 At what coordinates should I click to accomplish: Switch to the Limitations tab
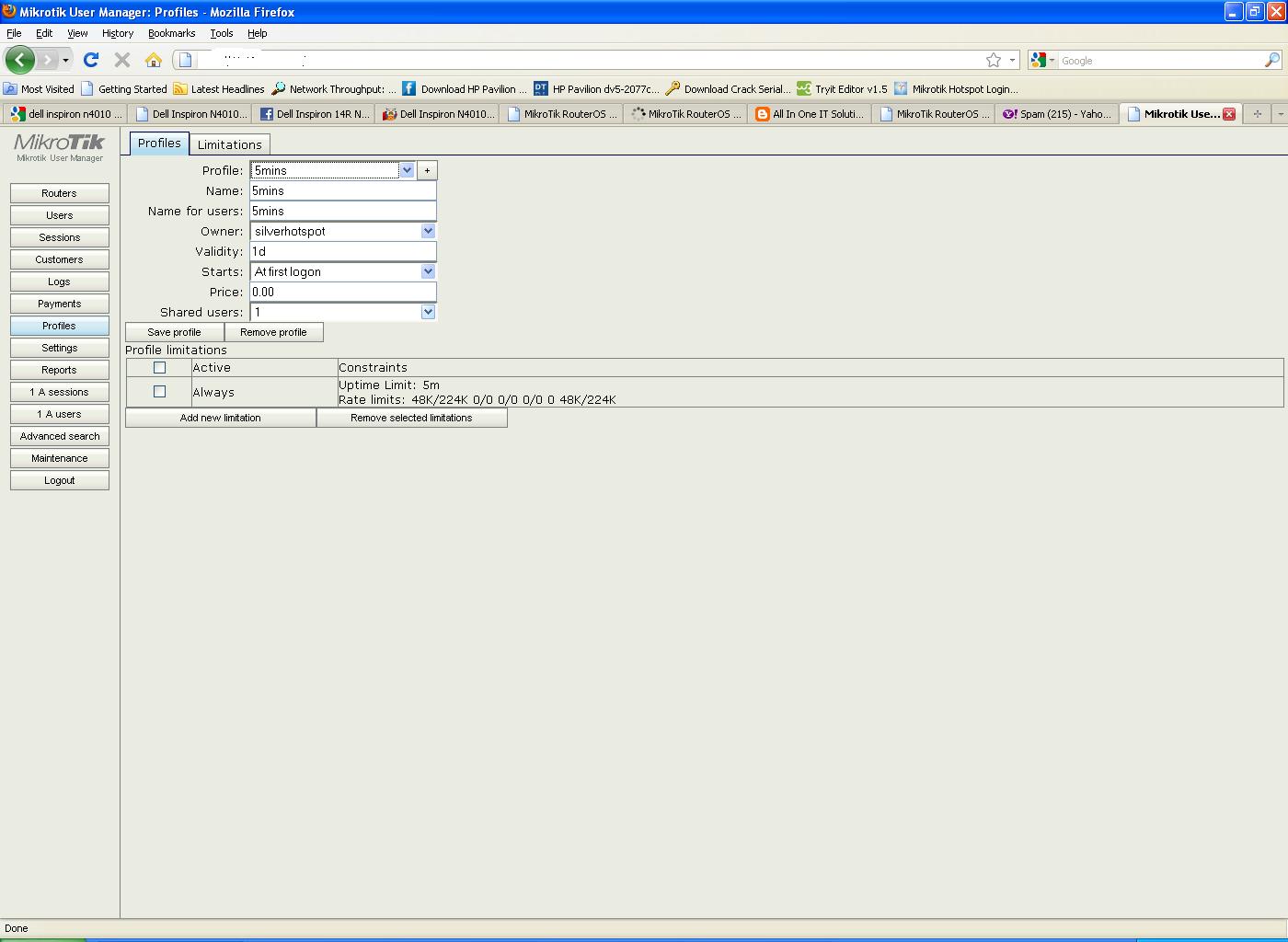tap(230, 144)
